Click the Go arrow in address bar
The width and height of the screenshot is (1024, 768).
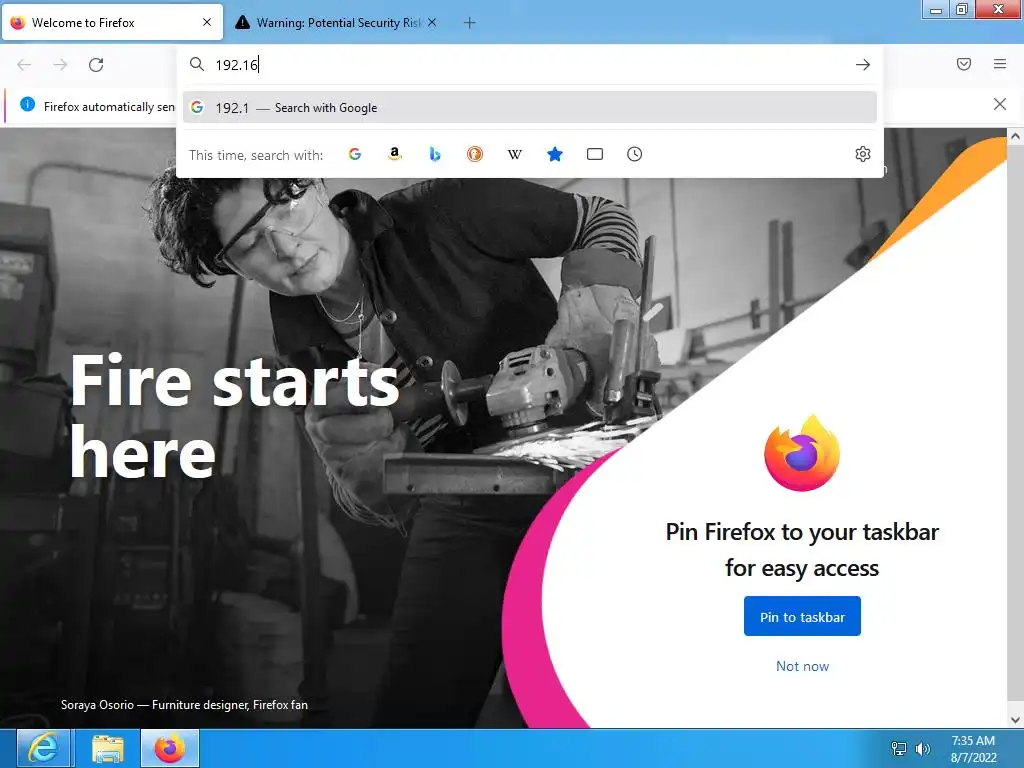tap(863, 65)
